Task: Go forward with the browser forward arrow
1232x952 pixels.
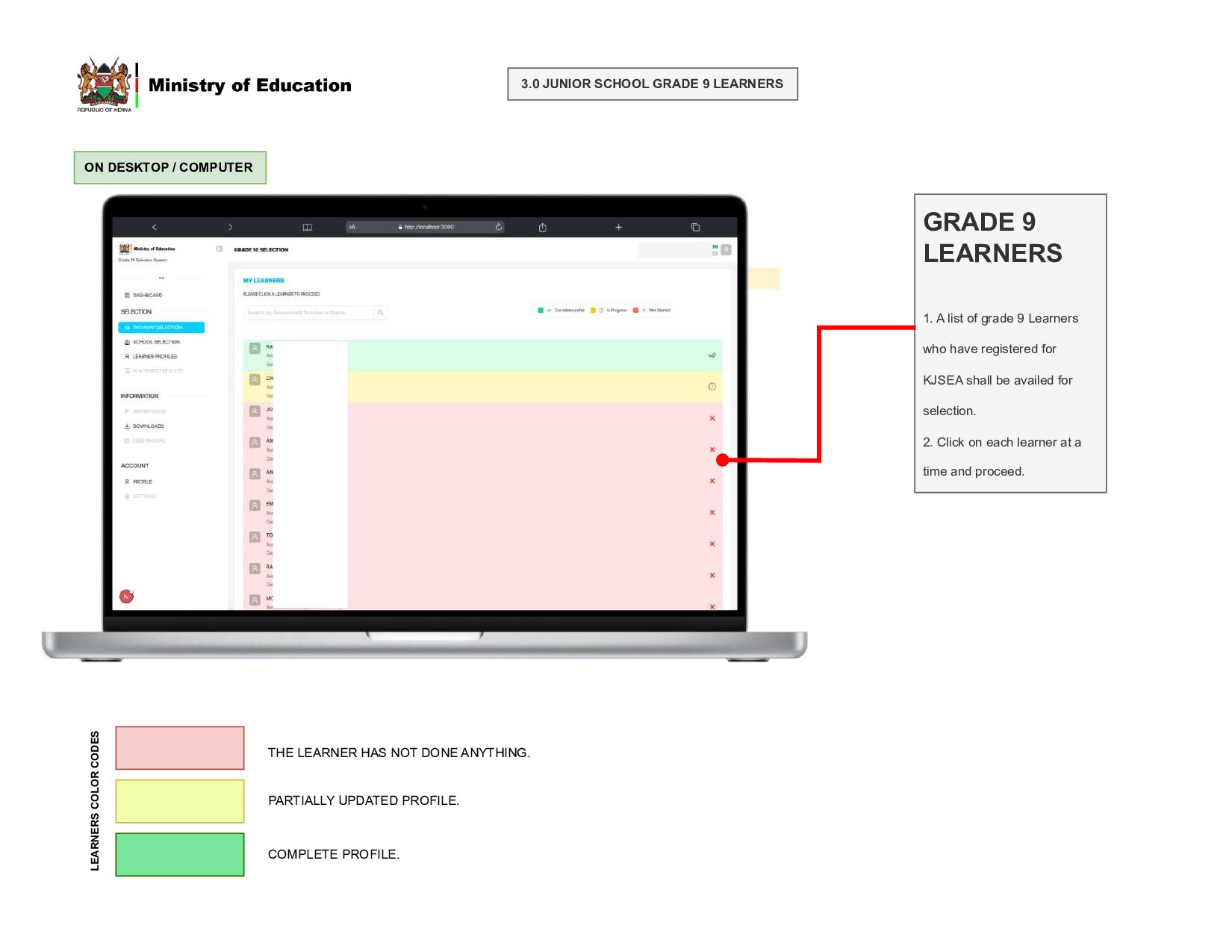Action: point(230,227)
